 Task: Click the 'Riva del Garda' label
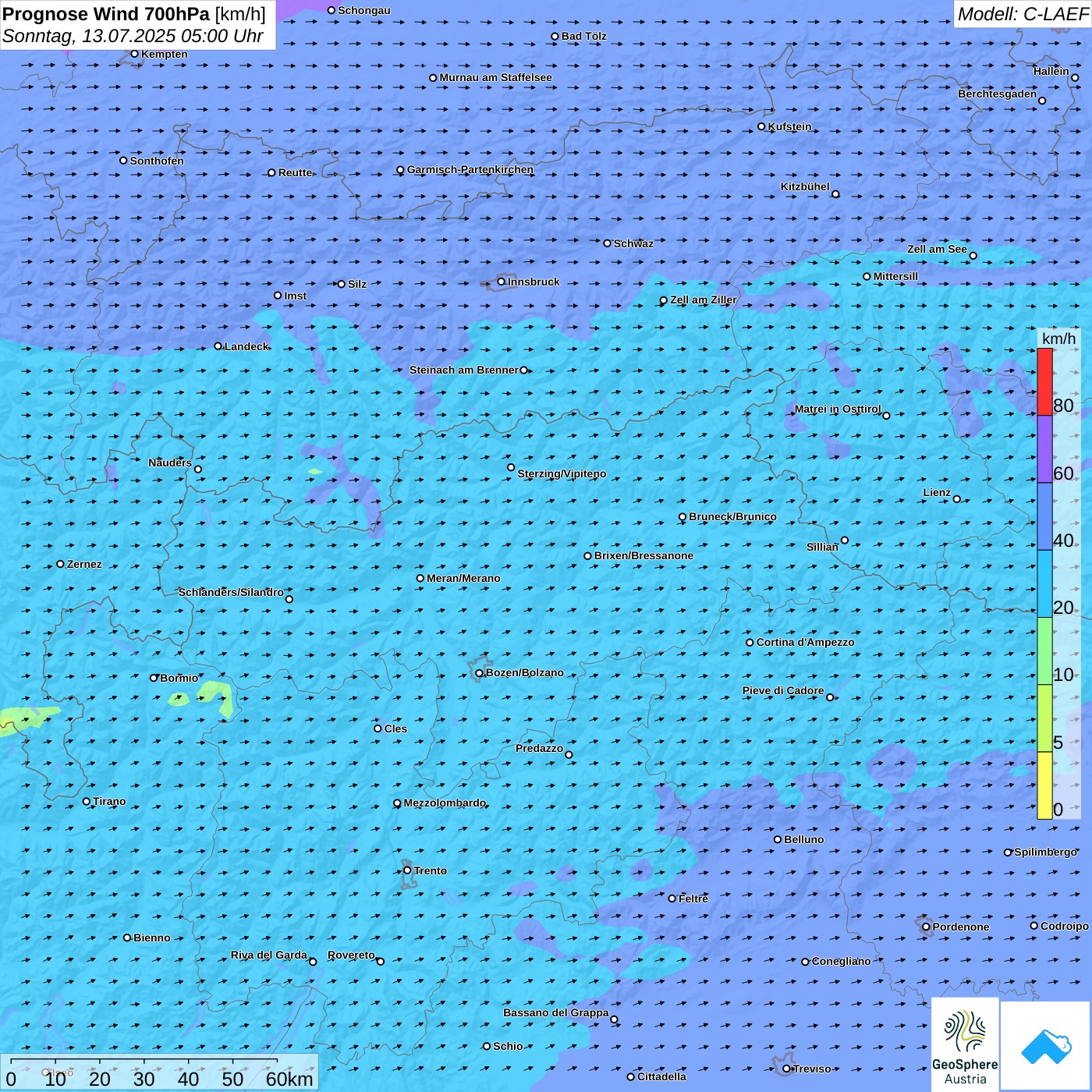coord(269,955)
